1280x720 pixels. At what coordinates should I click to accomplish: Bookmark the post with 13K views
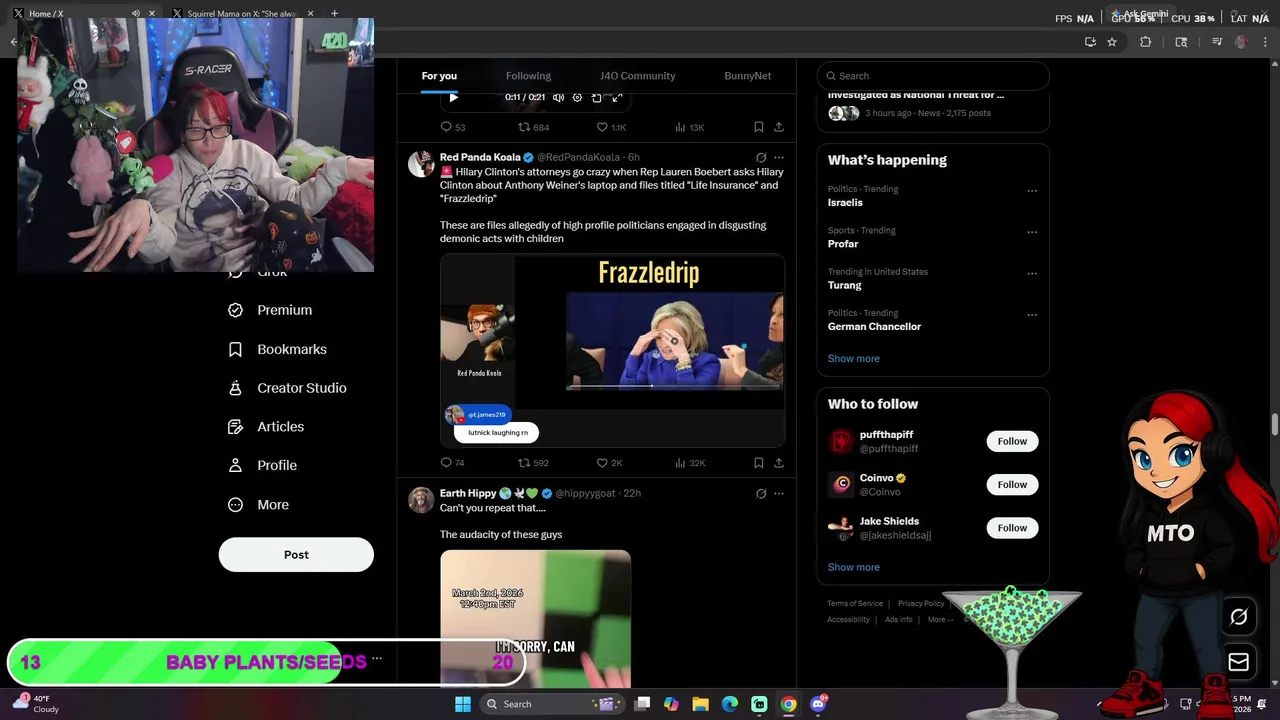coord(759,127)
